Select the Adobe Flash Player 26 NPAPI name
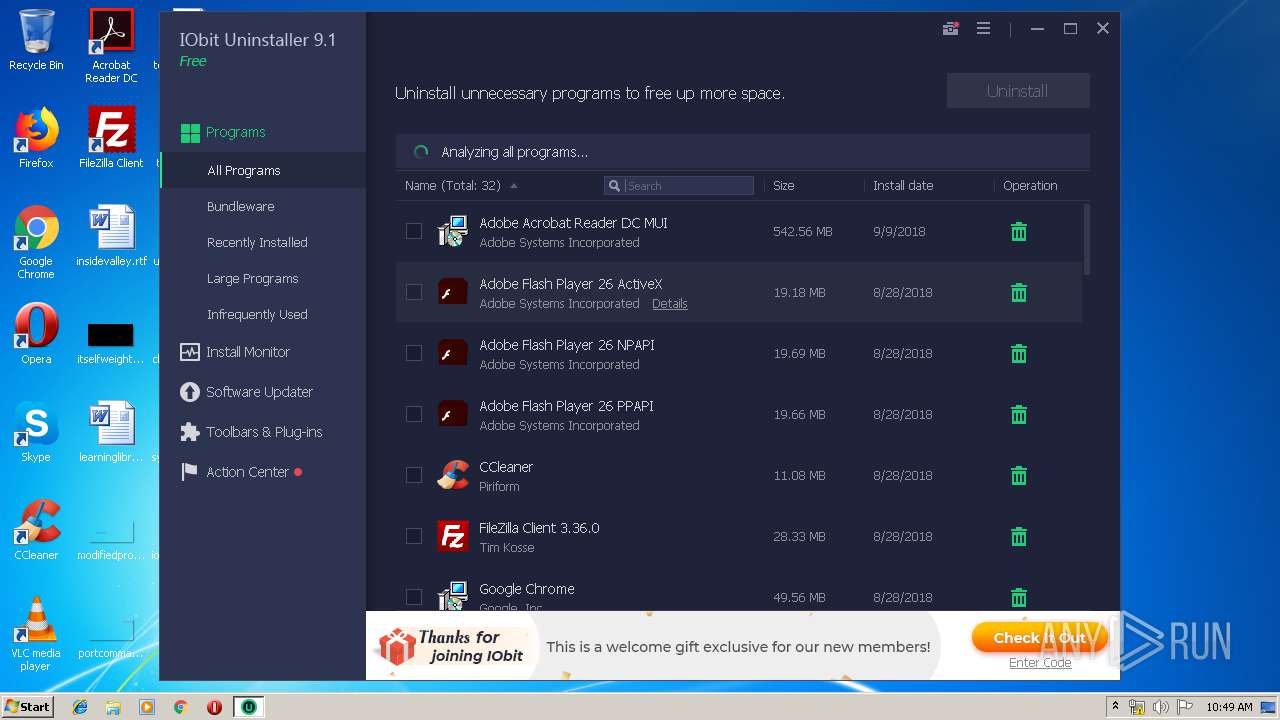 coord(567,345)
